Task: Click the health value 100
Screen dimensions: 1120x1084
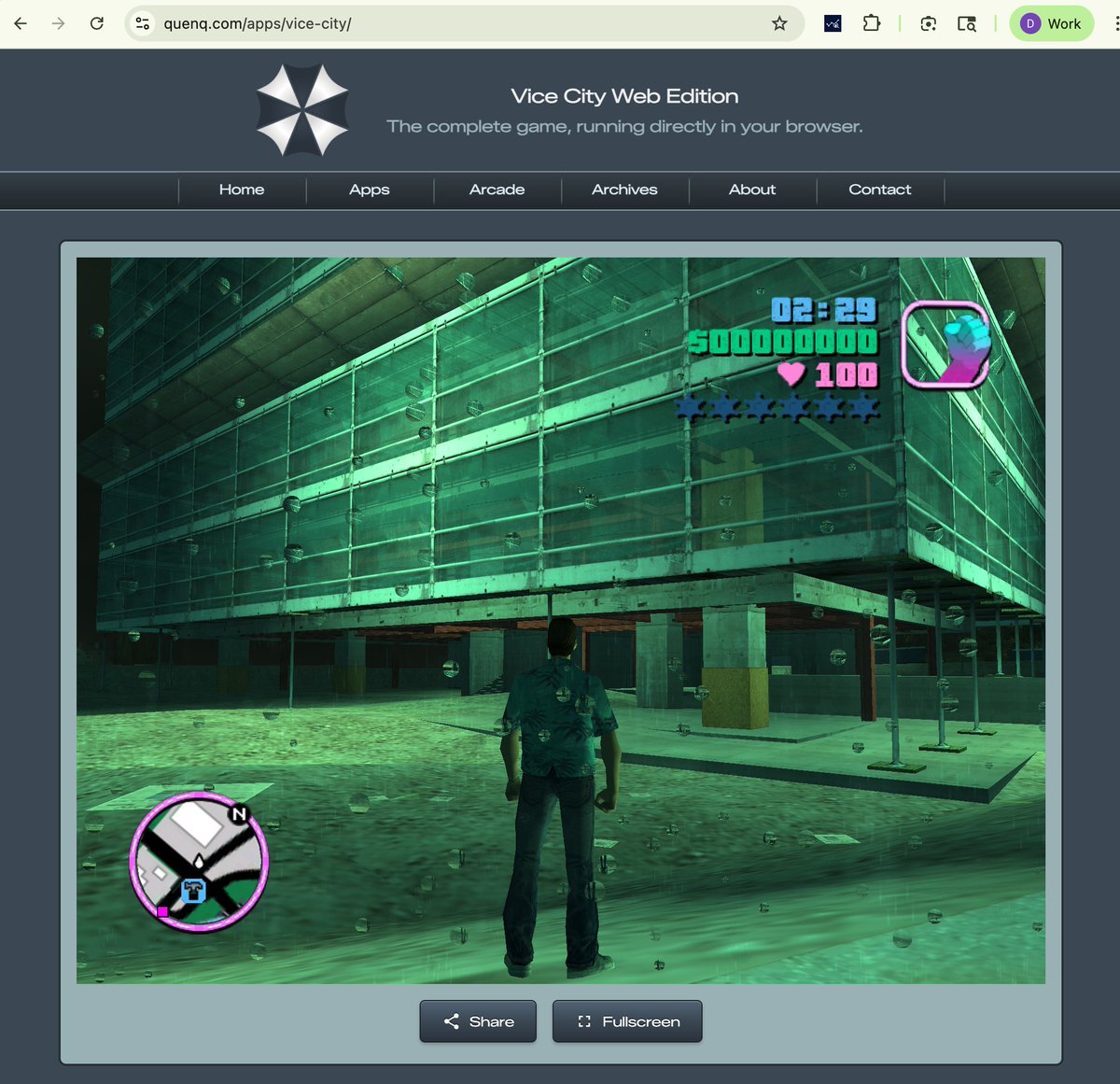Action: (847, 374)
